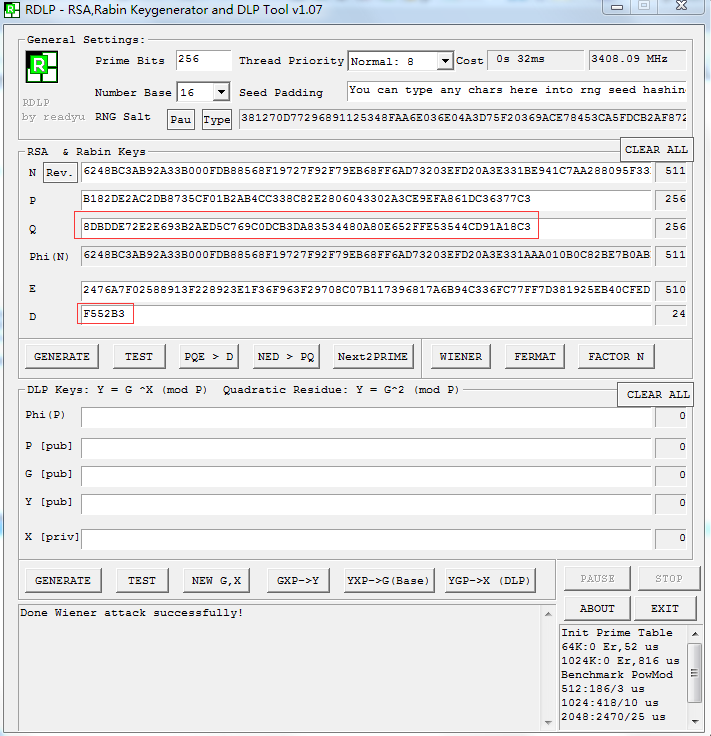
Task: Click the P value field in RSA keys
Action: pyautogui.click(x=366, y=200)
